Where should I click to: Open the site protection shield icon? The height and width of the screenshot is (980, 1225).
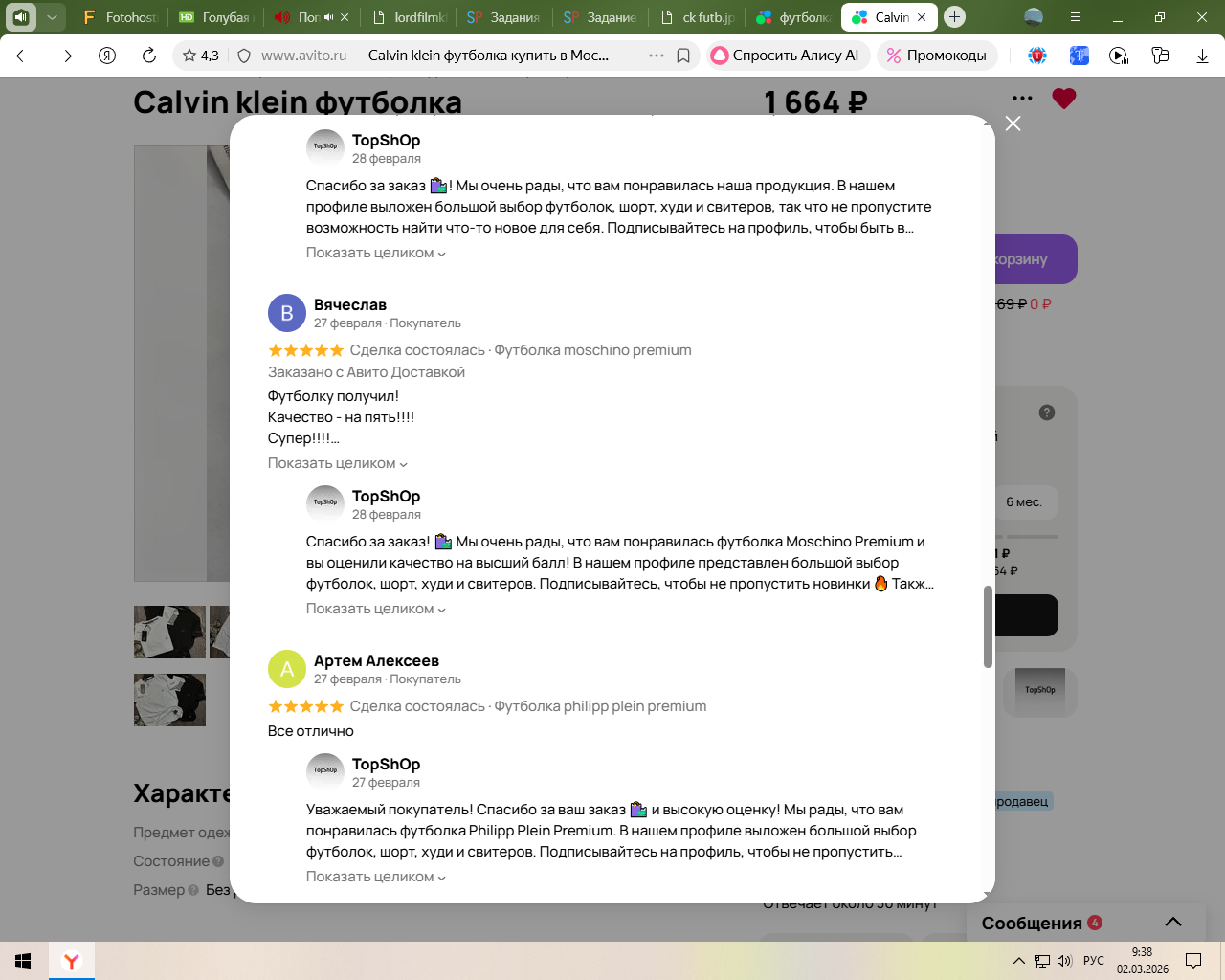pos(244,56)
